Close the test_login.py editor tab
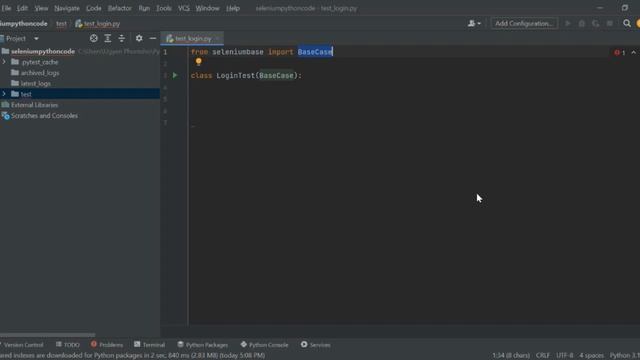The height and width of the screenshot is (360, 640). tap(218, 39)
